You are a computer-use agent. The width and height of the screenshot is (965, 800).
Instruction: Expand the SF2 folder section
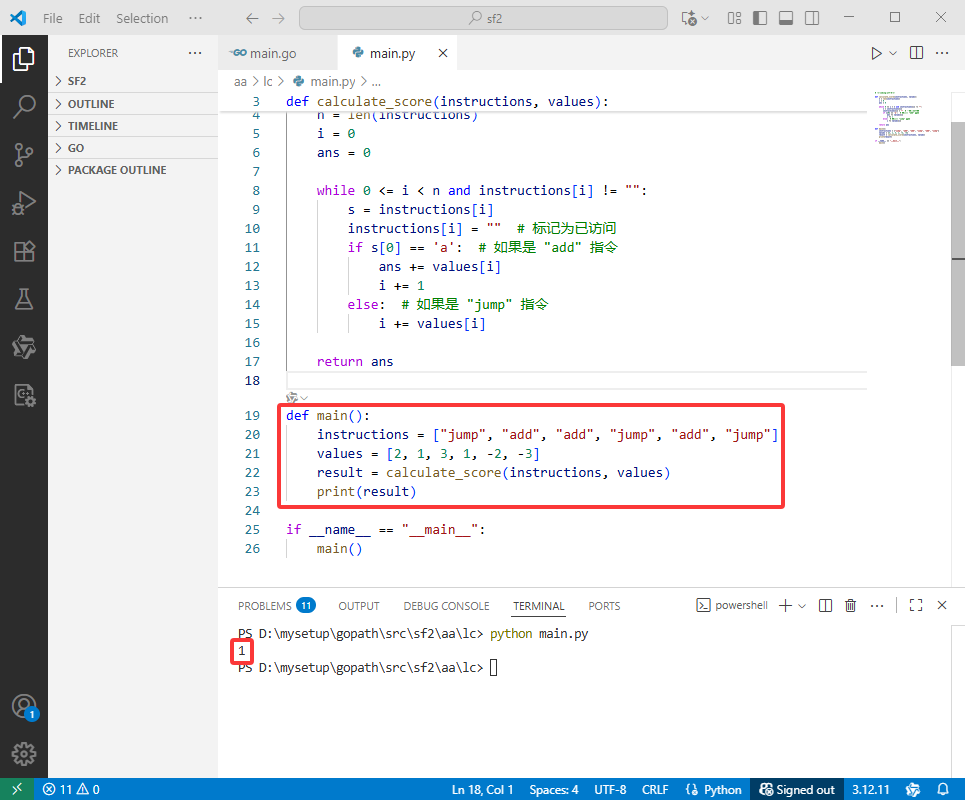pos(133,81)
